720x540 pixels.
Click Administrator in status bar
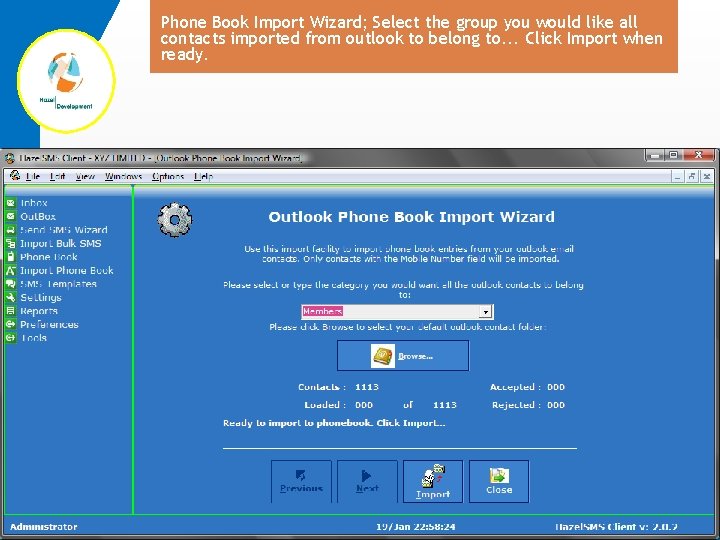coord(44,527)
